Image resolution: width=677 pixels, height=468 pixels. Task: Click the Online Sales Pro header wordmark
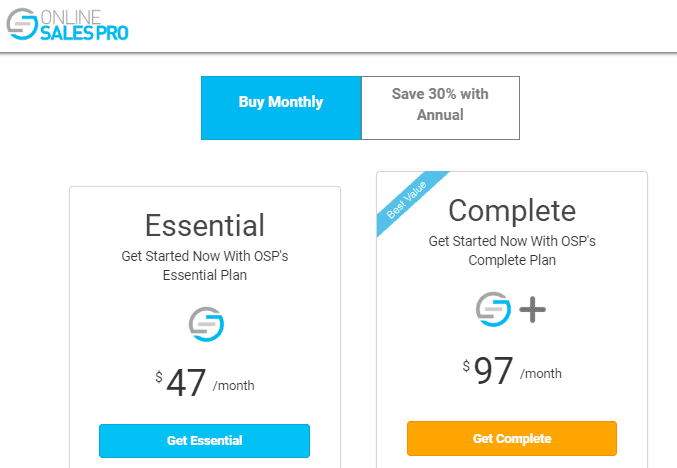pos(85,25)
